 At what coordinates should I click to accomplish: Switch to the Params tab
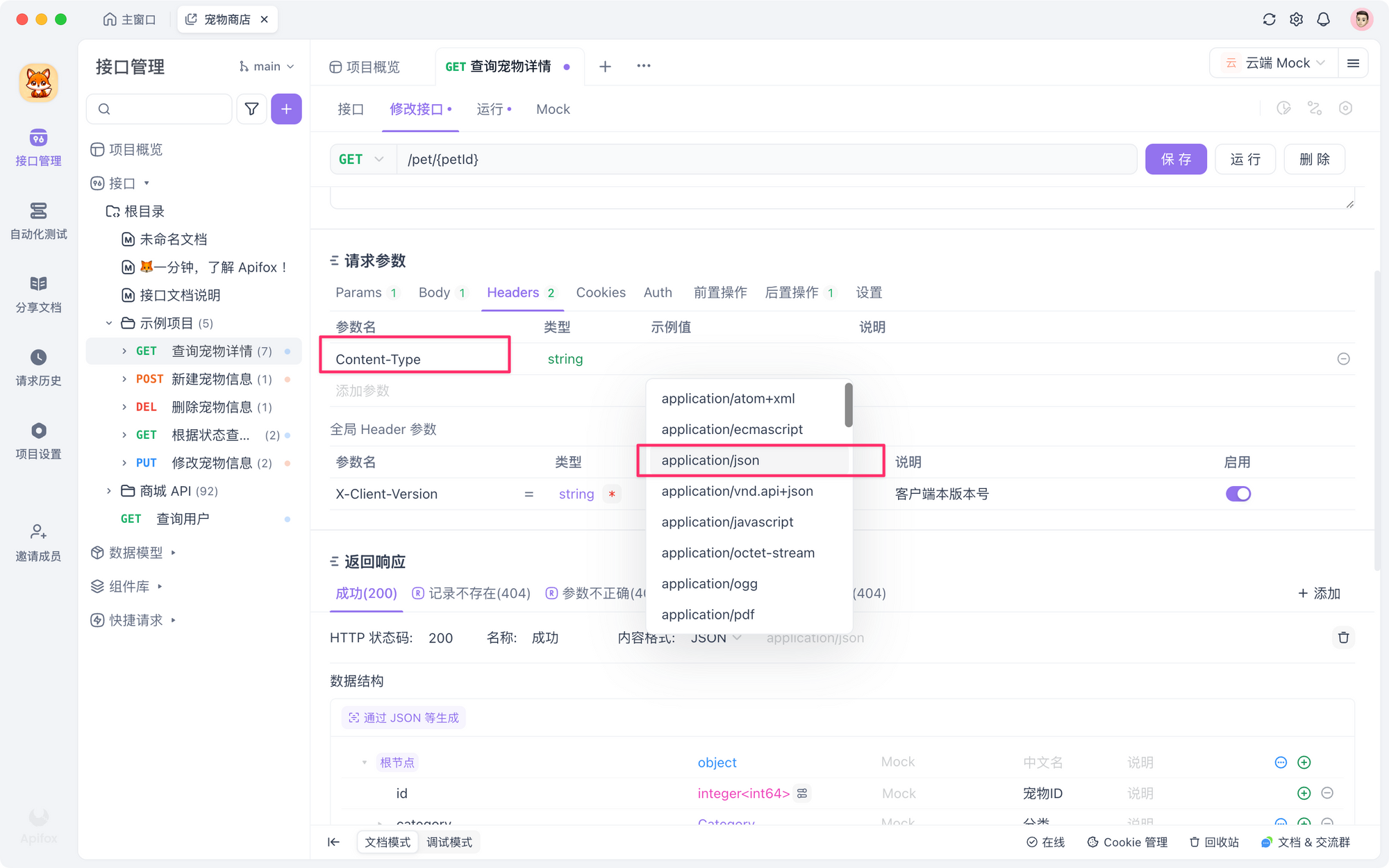(366, 292)
